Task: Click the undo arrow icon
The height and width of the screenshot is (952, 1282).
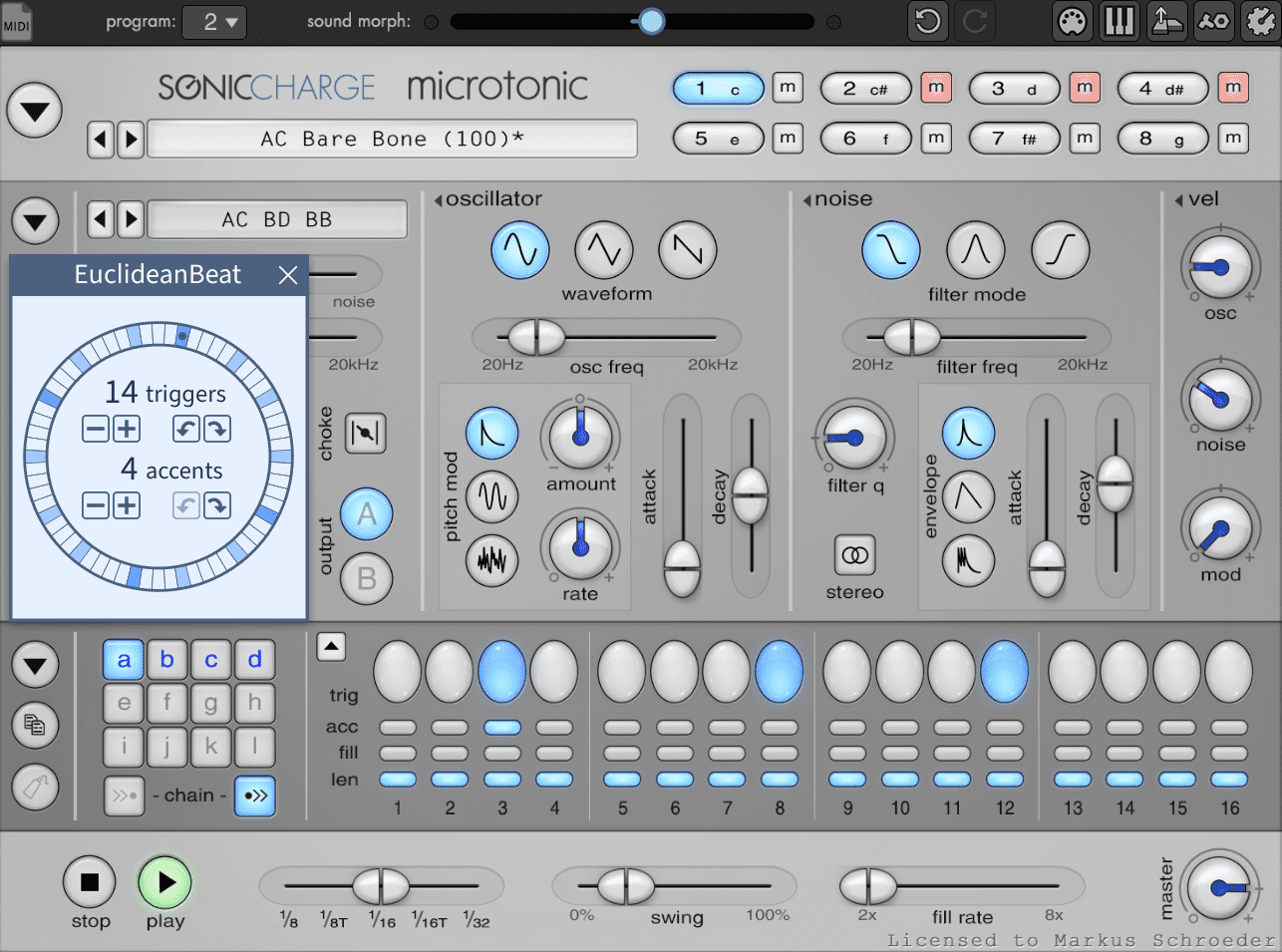Action: 927,21
